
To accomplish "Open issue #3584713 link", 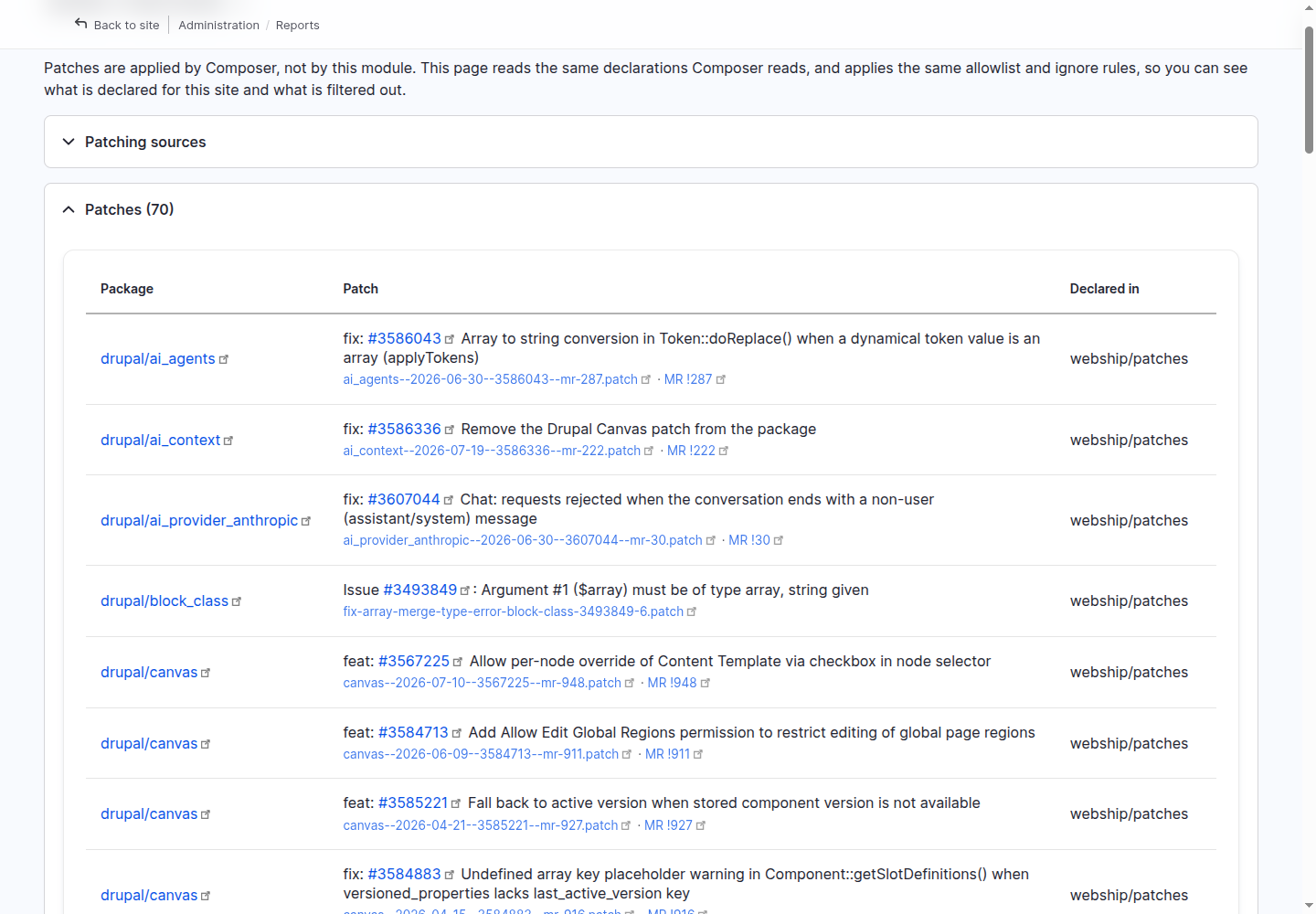I will (413, 732).
